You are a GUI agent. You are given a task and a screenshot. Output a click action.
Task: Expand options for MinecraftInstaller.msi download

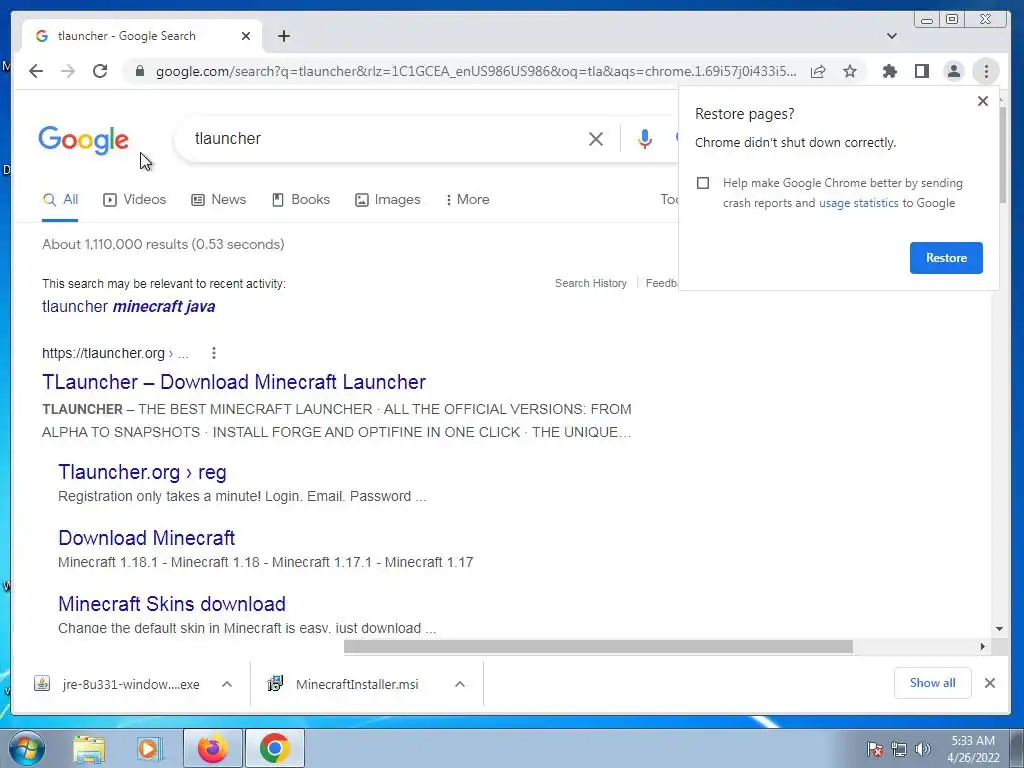pyautogui.click(x=460, y=684)
